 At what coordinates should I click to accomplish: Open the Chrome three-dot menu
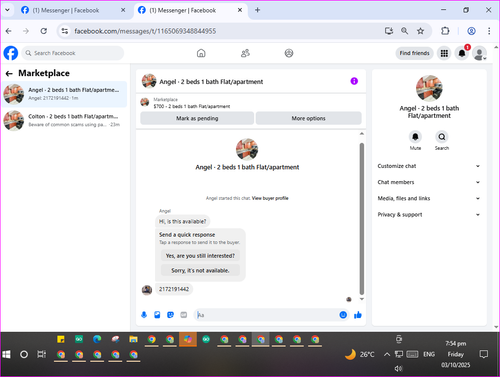pyautogui.click(x=489, y=31)
